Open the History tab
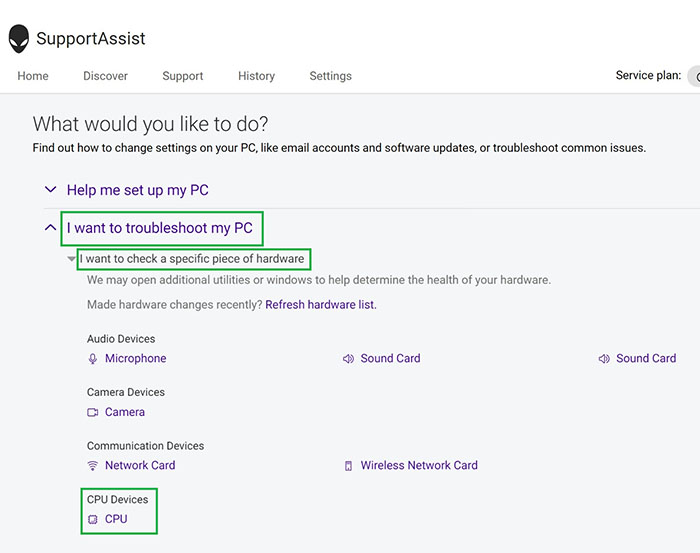Screen dimensions: 700x553 [256, 76]
